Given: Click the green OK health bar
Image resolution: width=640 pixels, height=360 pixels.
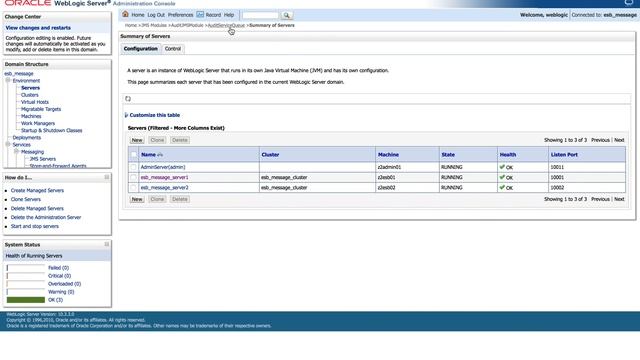Looking at the screenshot, I should tap(26, 300).
